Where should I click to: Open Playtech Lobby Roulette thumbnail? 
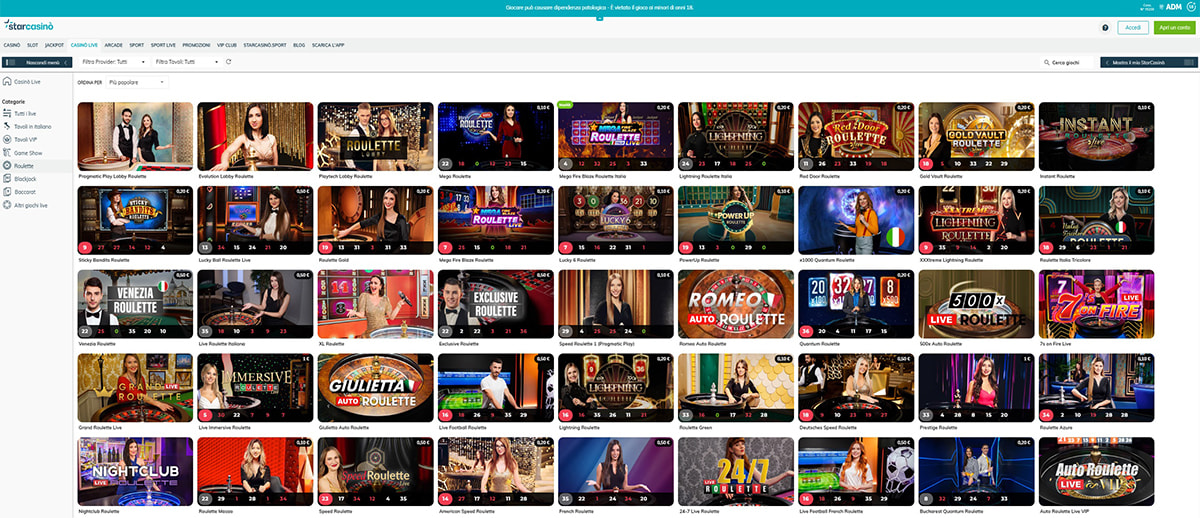coord(376,136)
